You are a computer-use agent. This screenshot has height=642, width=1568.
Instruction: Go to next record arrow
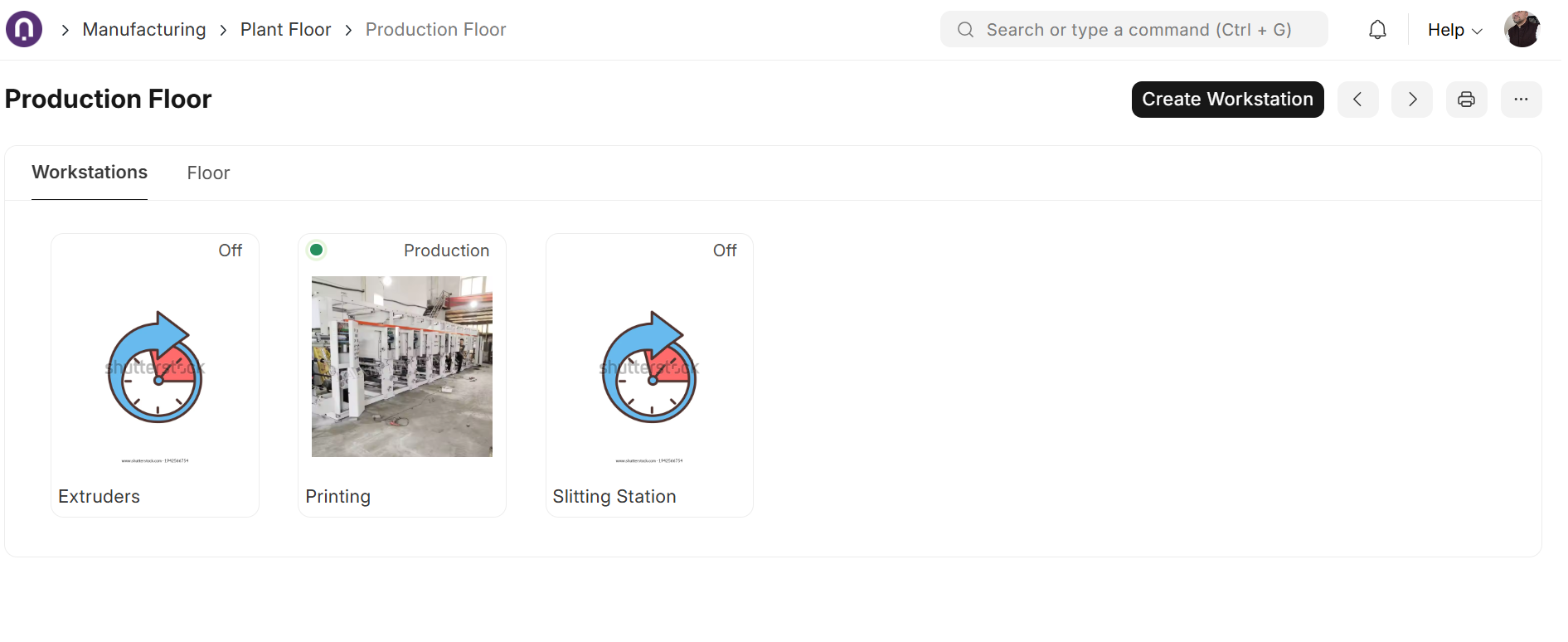[1411, 100]
